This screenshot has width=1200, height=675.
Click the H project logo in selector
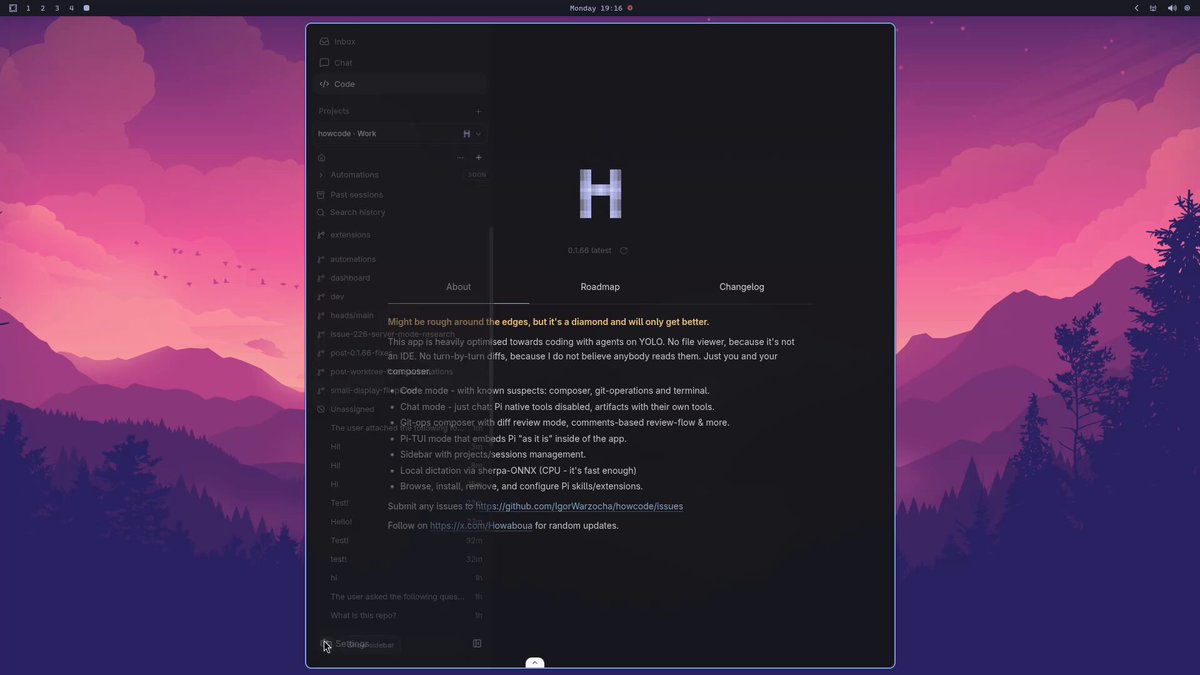[x=466, y=134]
